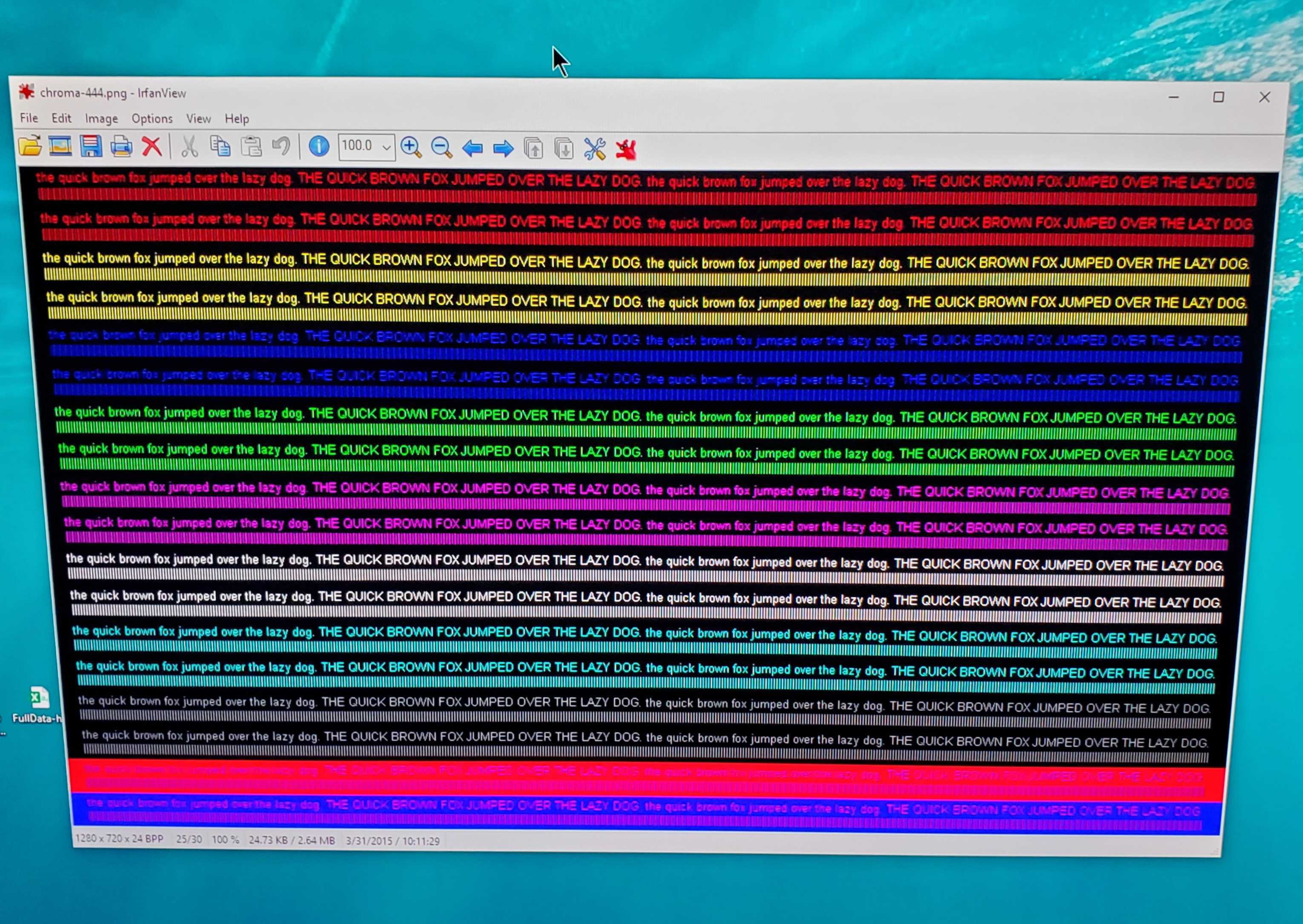Save image with floppy disk icon
1303x924 pixels.
point(91,147)
